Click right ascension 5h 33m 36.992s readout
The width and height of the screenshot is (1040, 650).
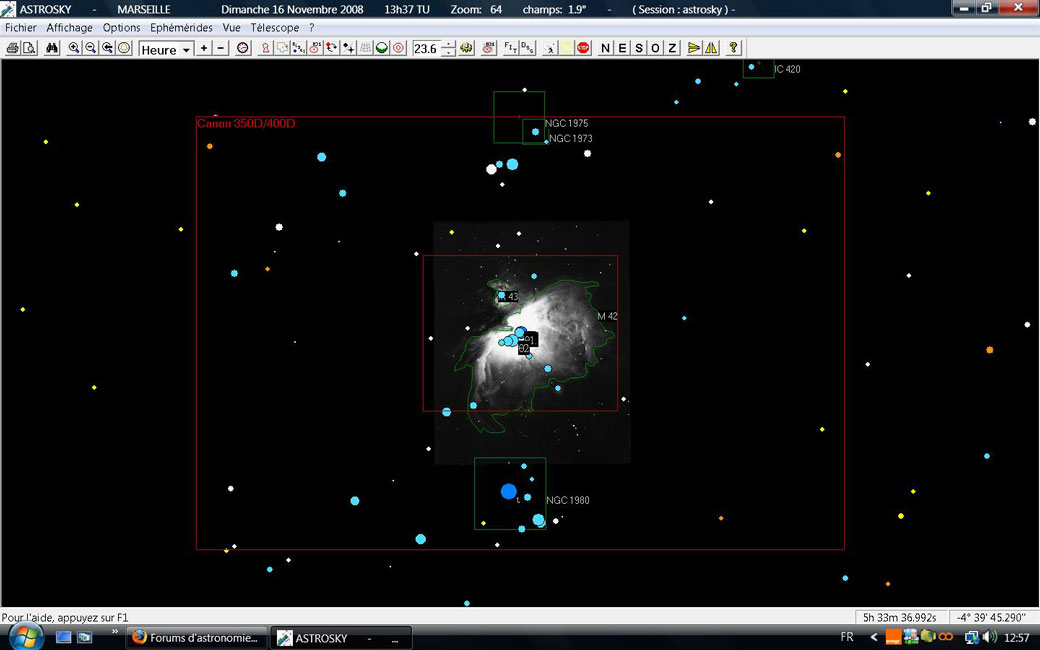tap(900, 618)
